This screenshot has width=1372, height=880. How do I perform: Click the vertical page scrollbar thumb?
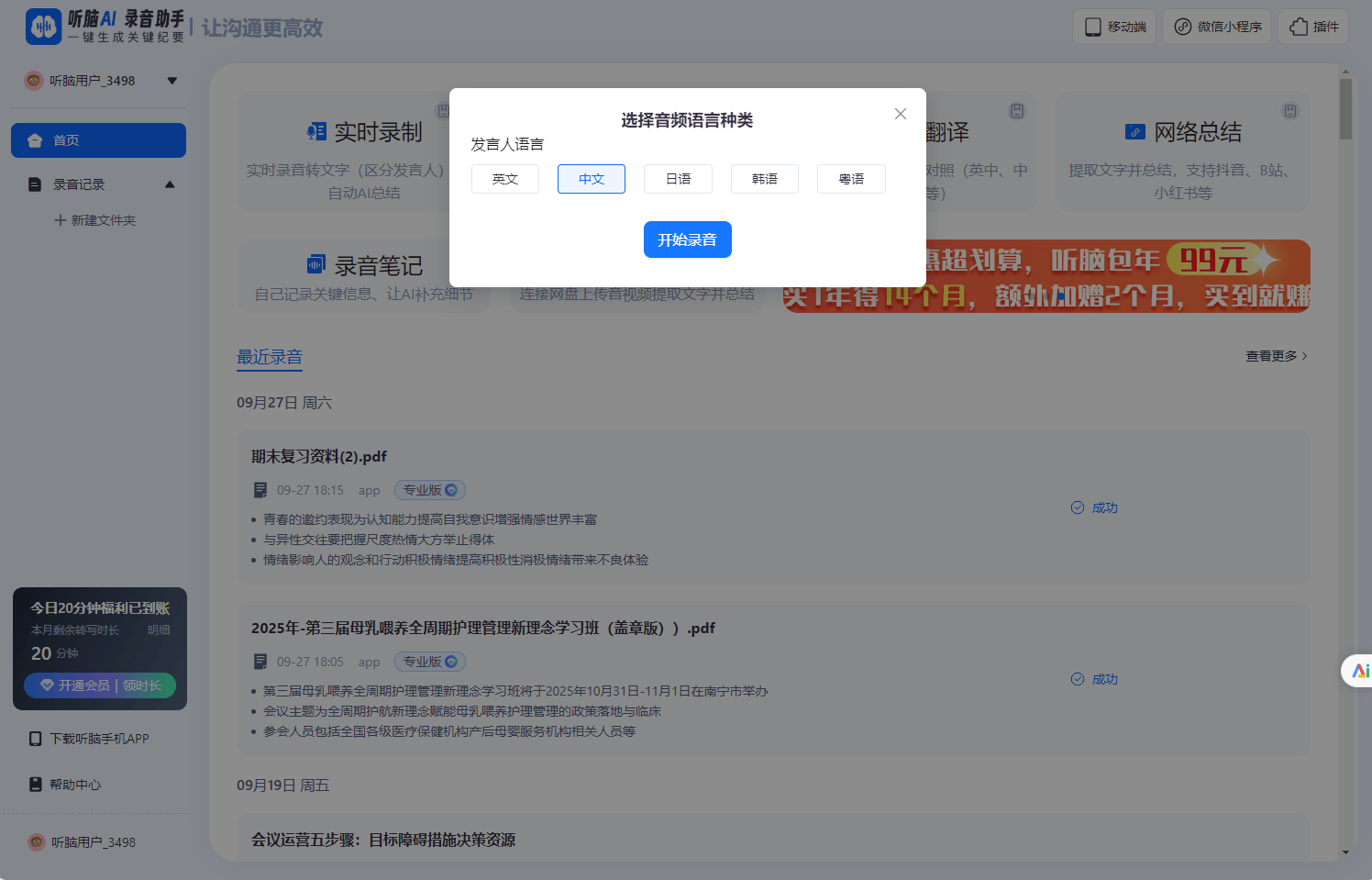tap(1345, 109)
